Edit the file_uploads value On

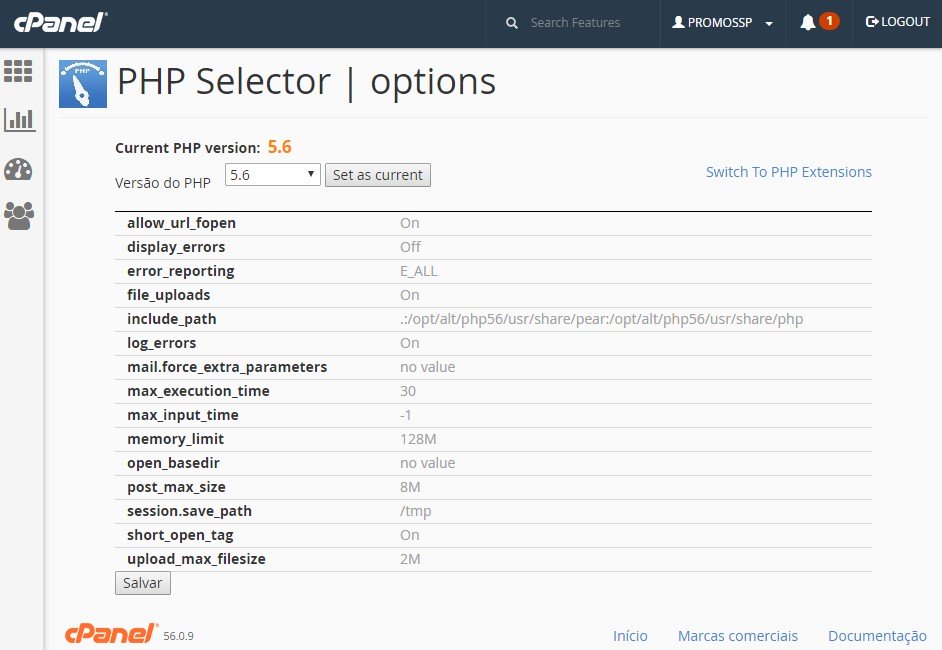410,295
